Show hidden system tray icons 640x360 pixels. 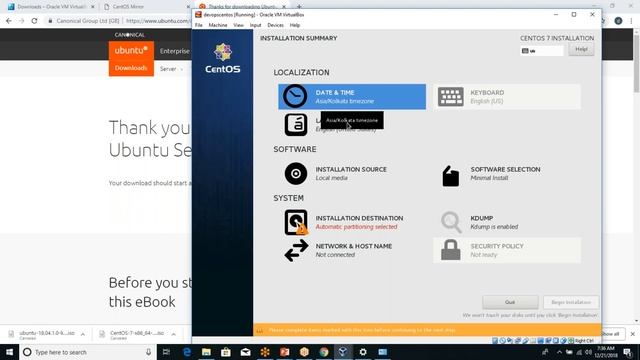click(559, 352)
